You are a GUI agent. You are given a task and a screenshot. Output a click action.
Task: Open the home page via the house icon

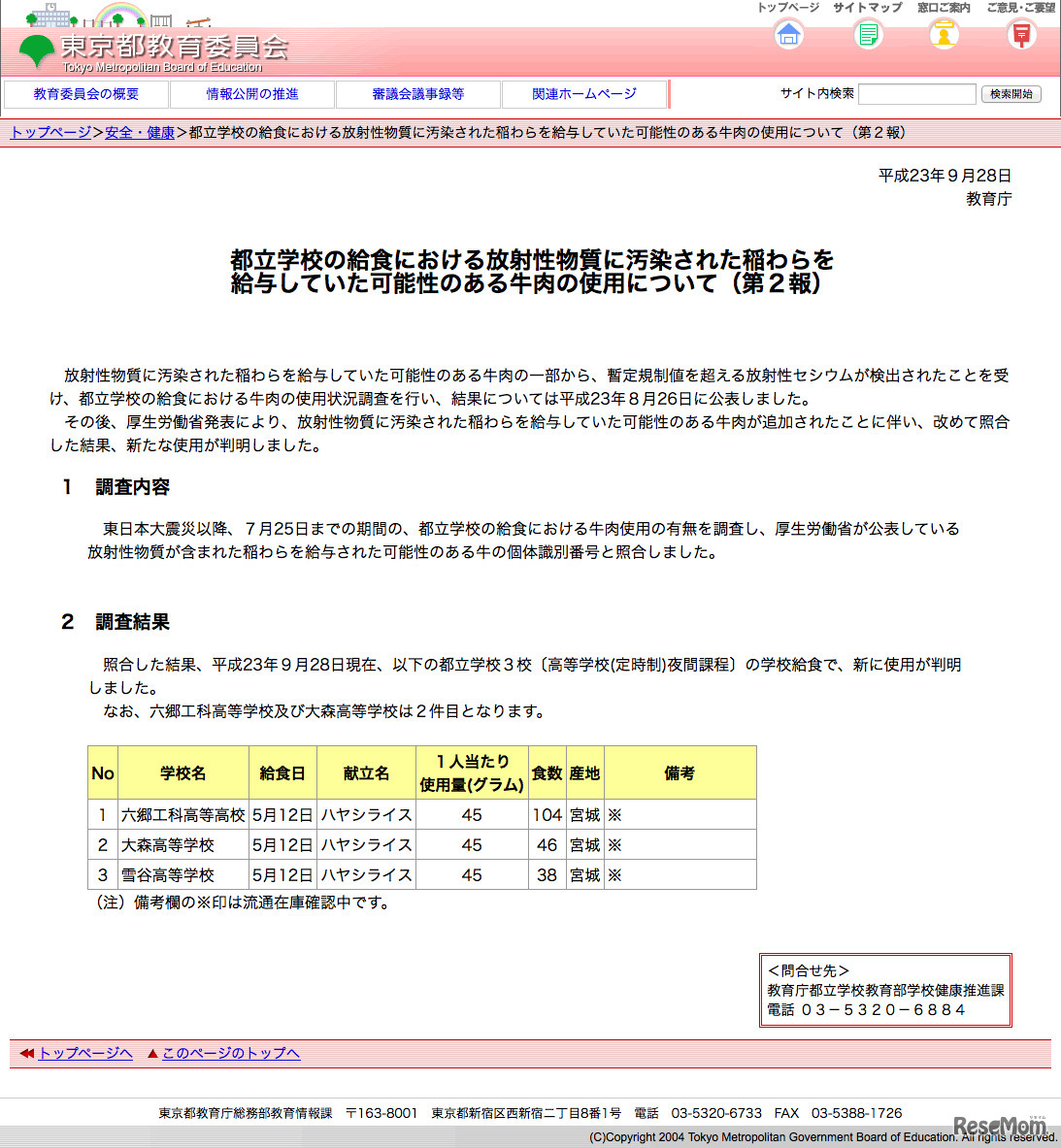[788, 35]
